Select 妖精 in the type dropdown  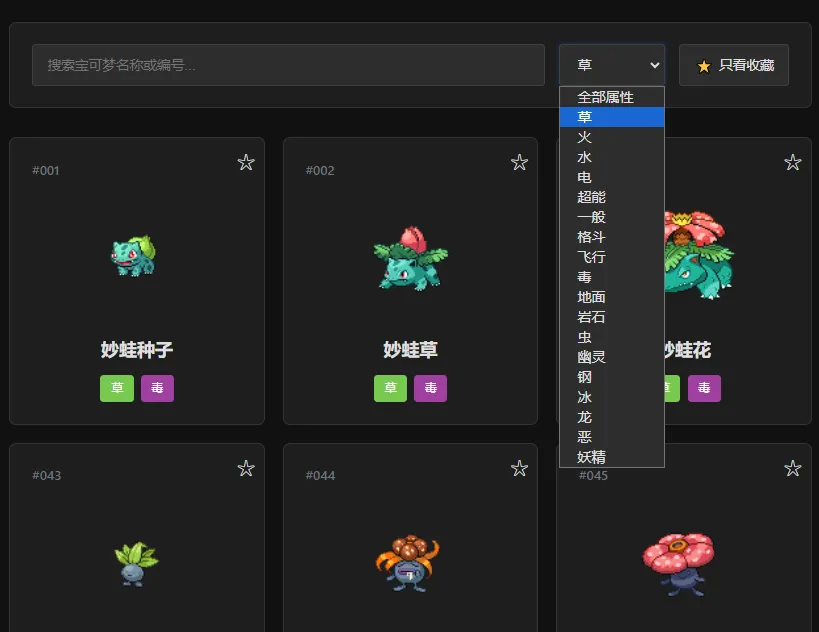612,457
